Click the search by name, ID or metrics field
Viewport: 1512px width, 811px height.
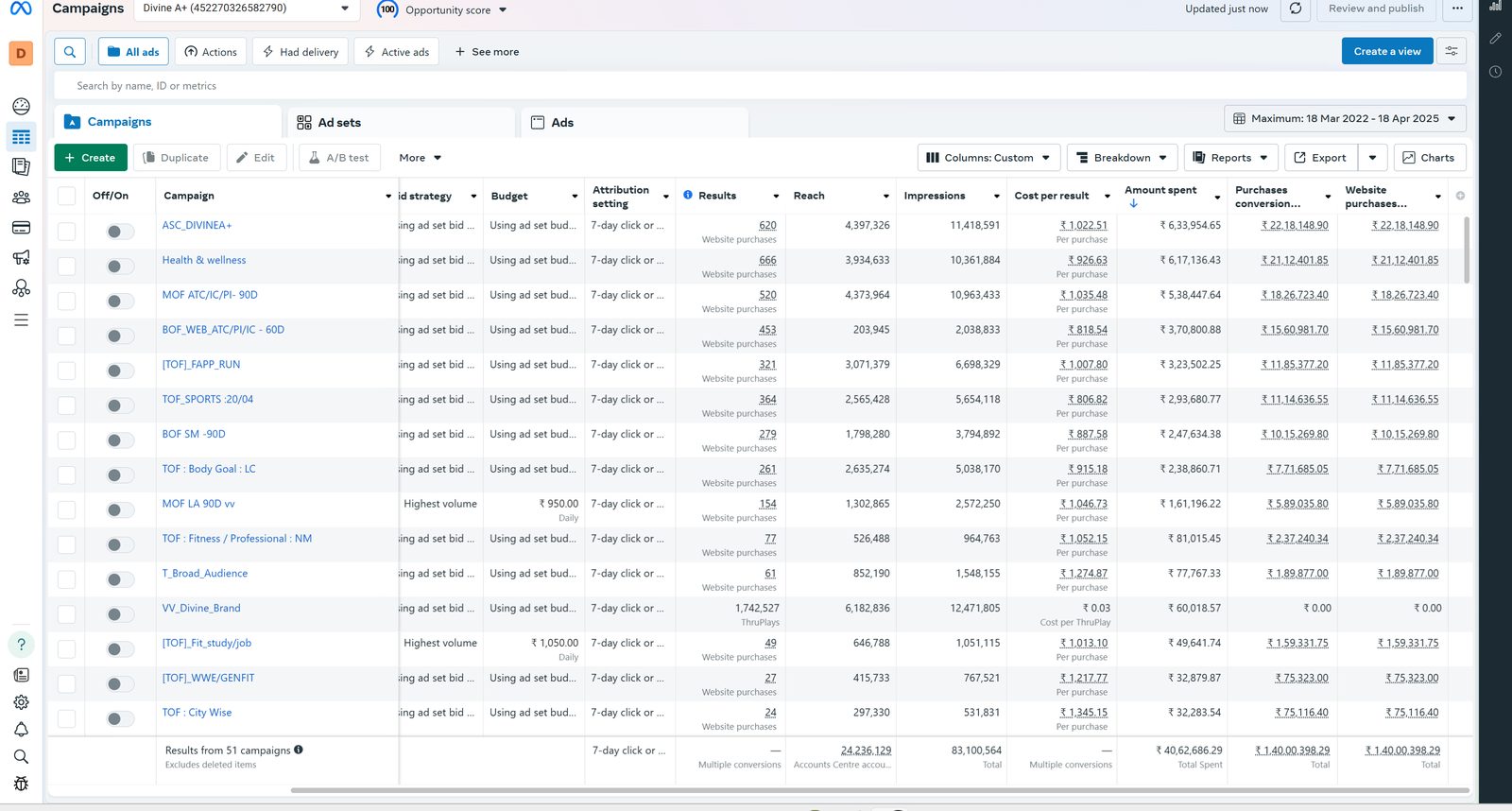click(760, 86)
